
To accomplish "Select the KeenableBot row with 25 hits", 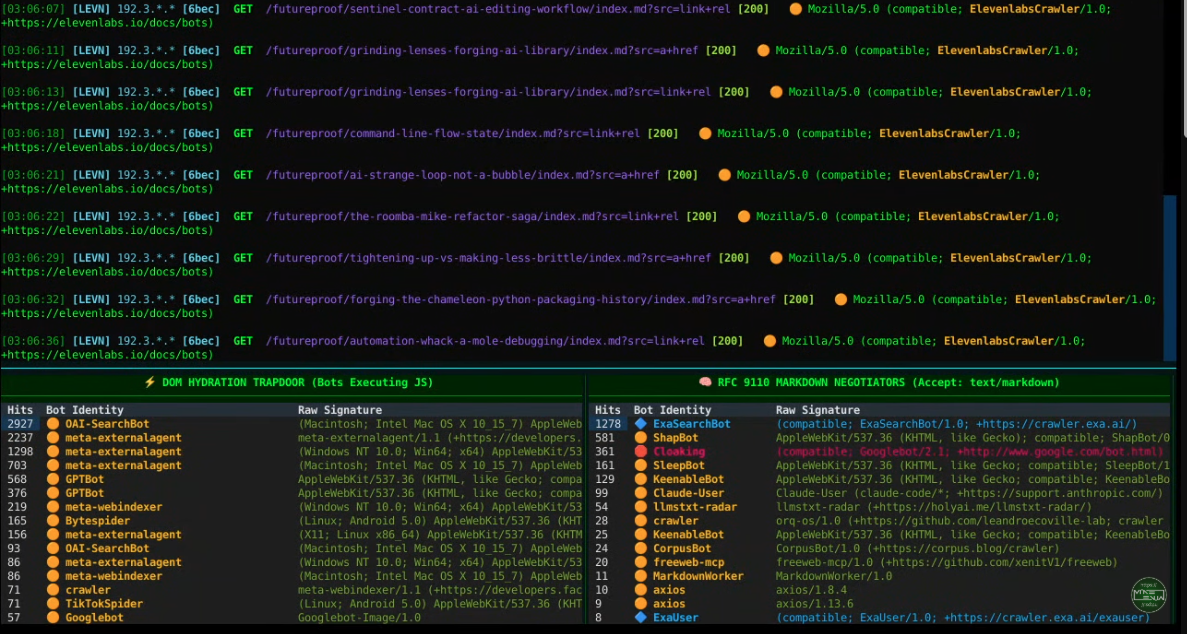I will coord(880,535).
